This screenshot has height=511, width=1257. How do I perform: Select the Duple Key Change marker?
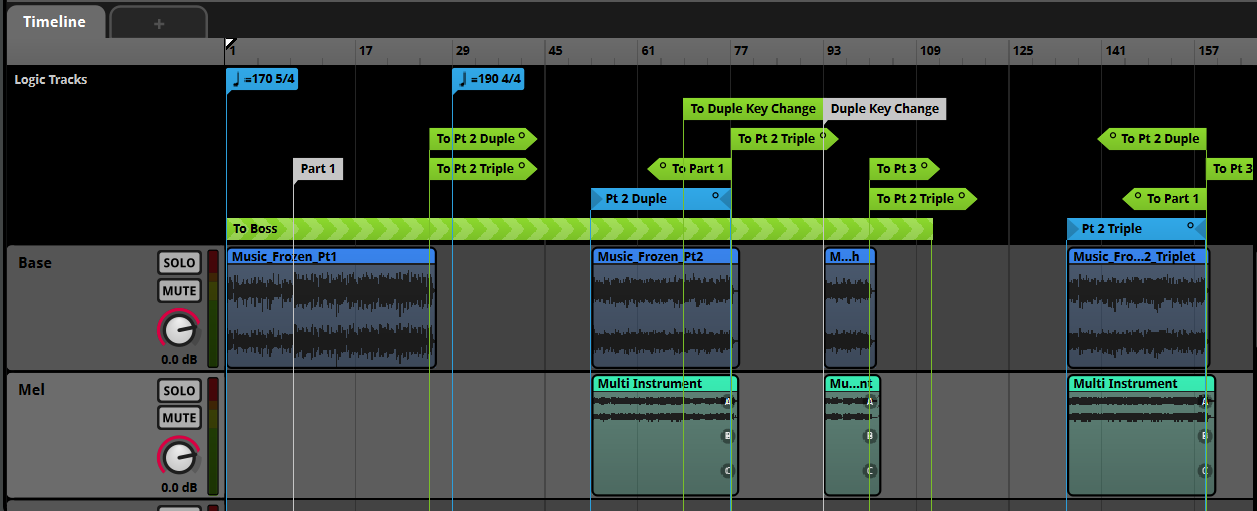(885, 109)
